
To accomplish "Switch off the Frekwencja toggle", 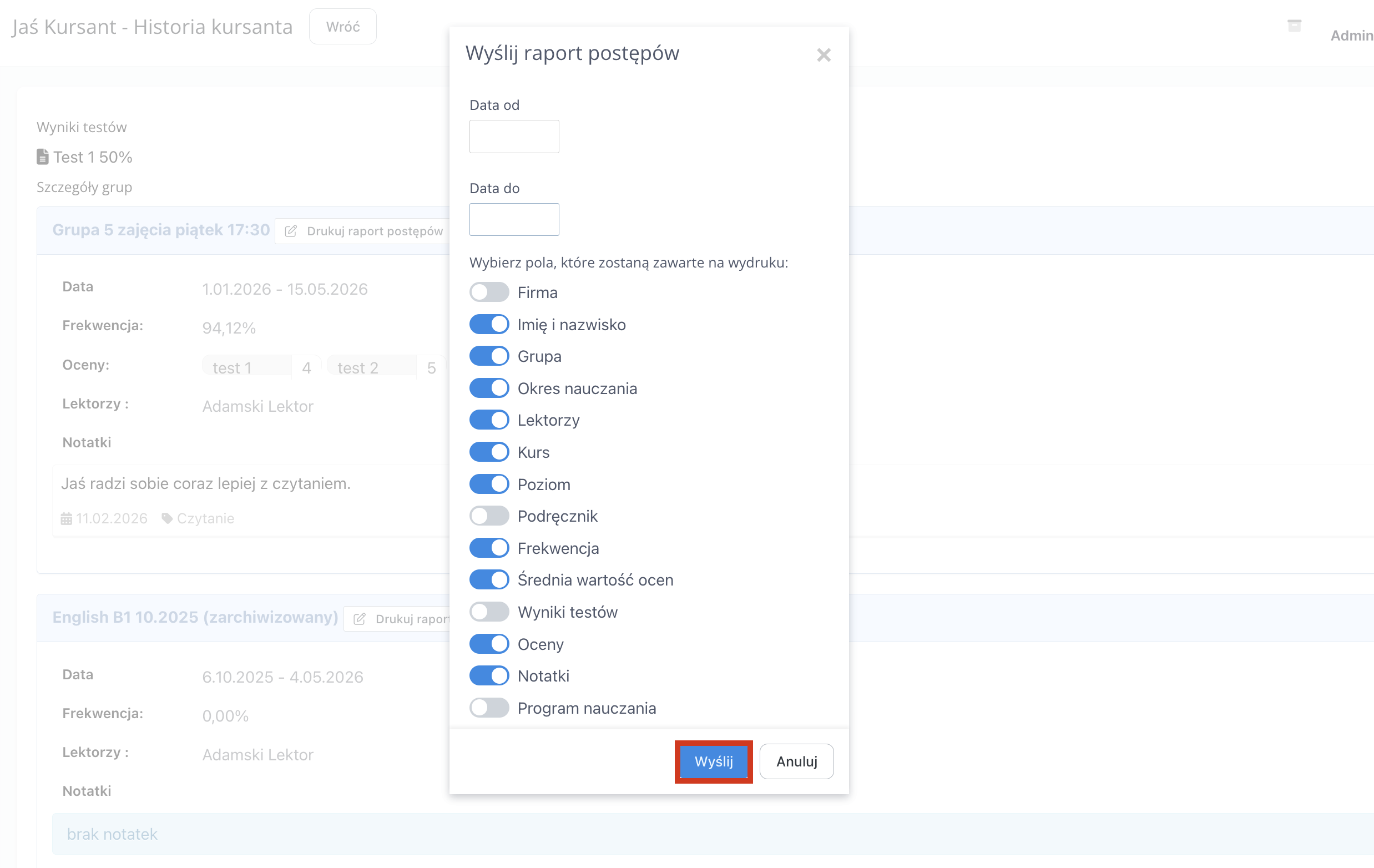I will click(489, 548).
